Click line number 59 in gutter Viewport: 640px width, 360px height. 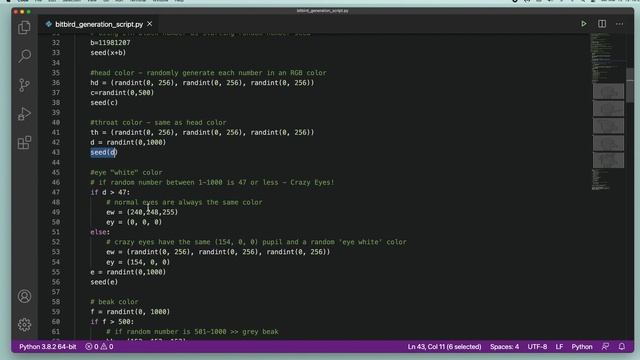click(56, 312)
